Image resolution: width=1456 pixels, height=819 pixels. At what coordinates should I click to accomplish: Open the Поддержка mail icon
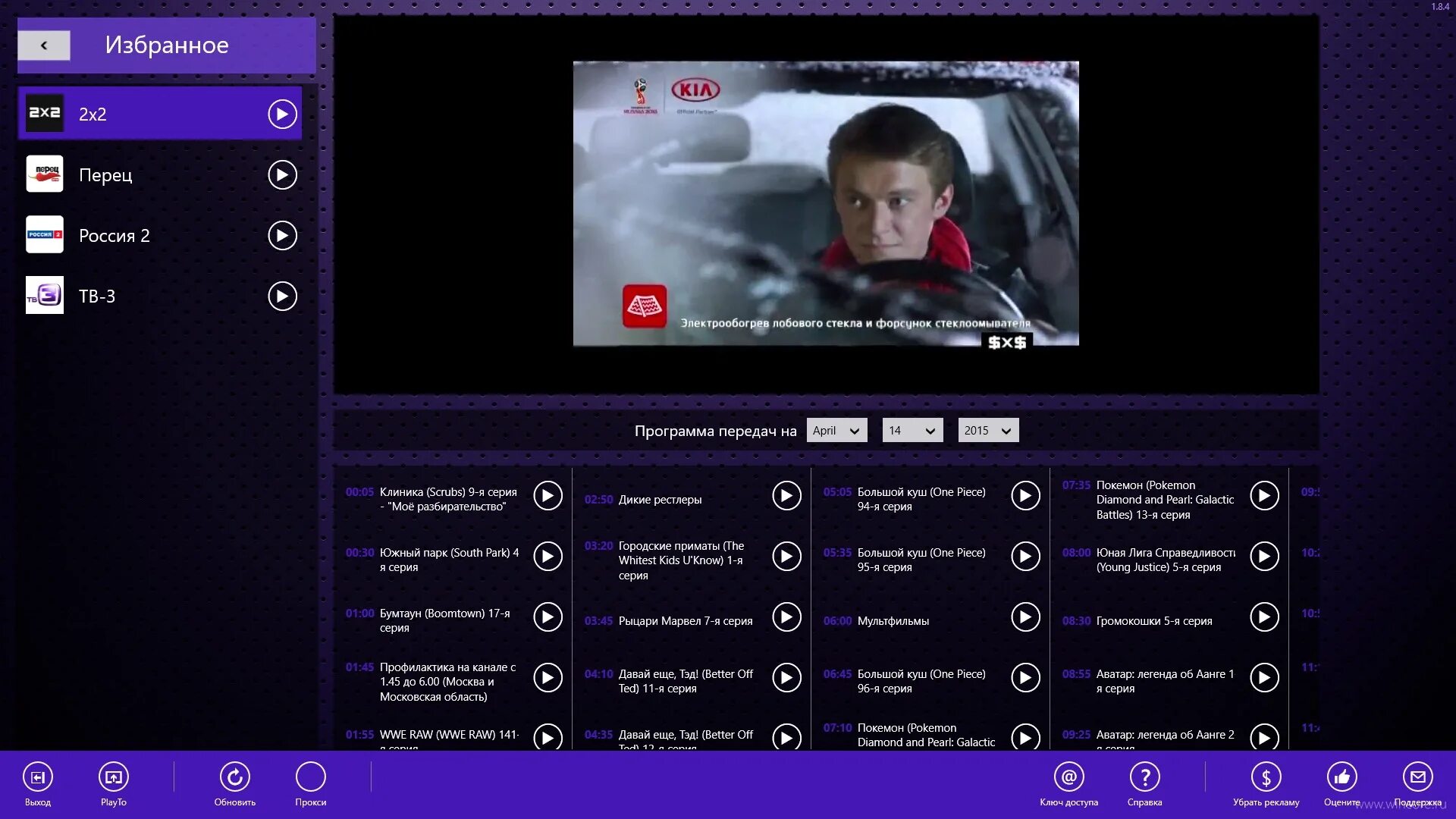click(x=1417, y=777)
